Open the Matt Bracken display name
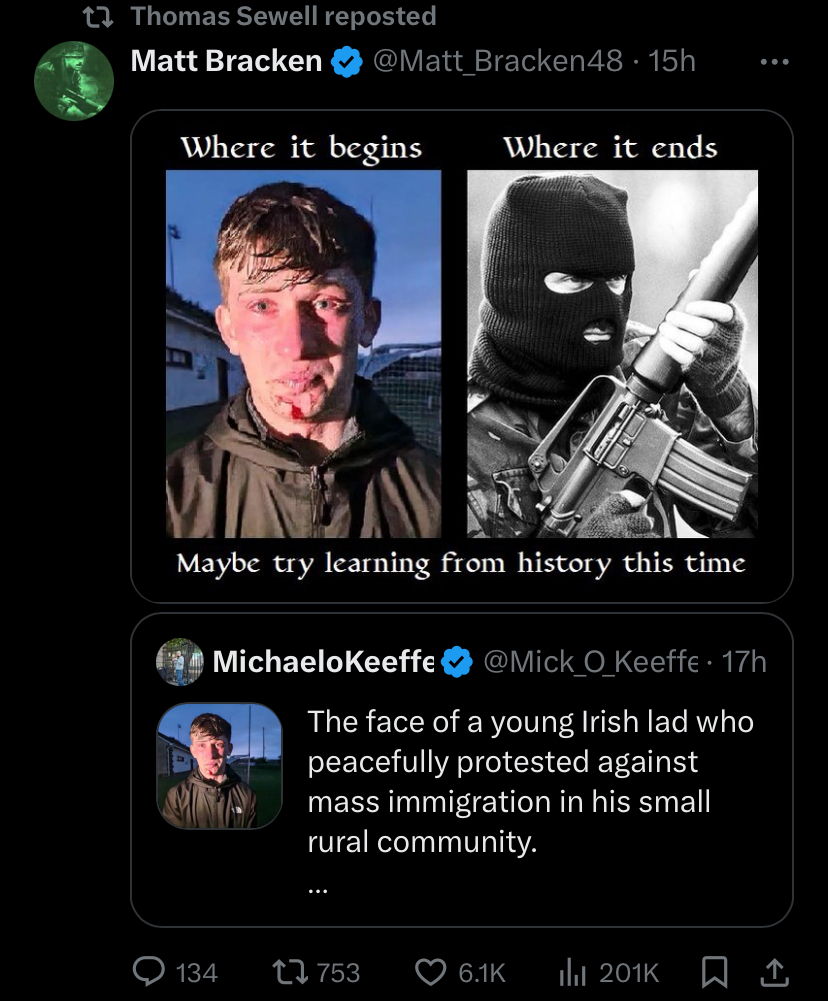 (227, 61)
